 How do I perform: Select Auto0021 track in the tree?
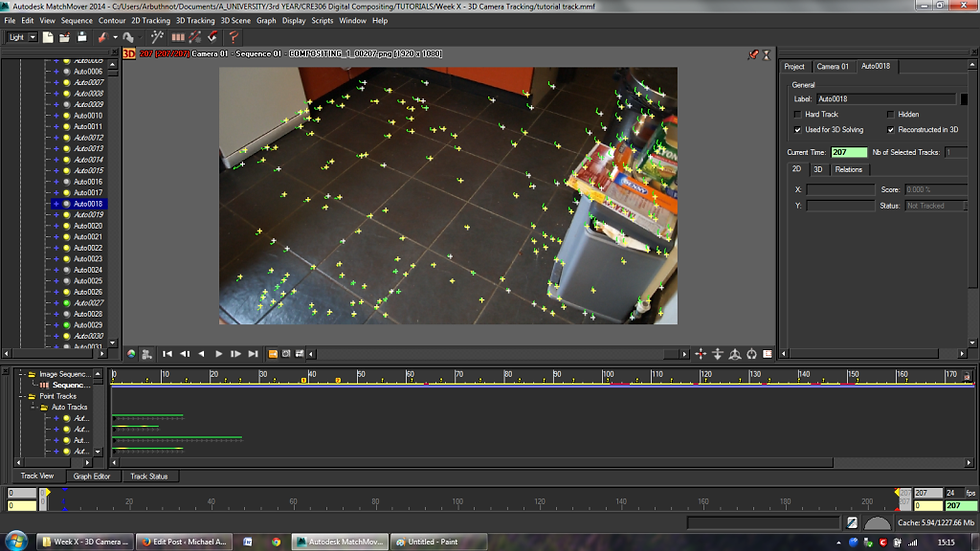click(x=88, y=237)
